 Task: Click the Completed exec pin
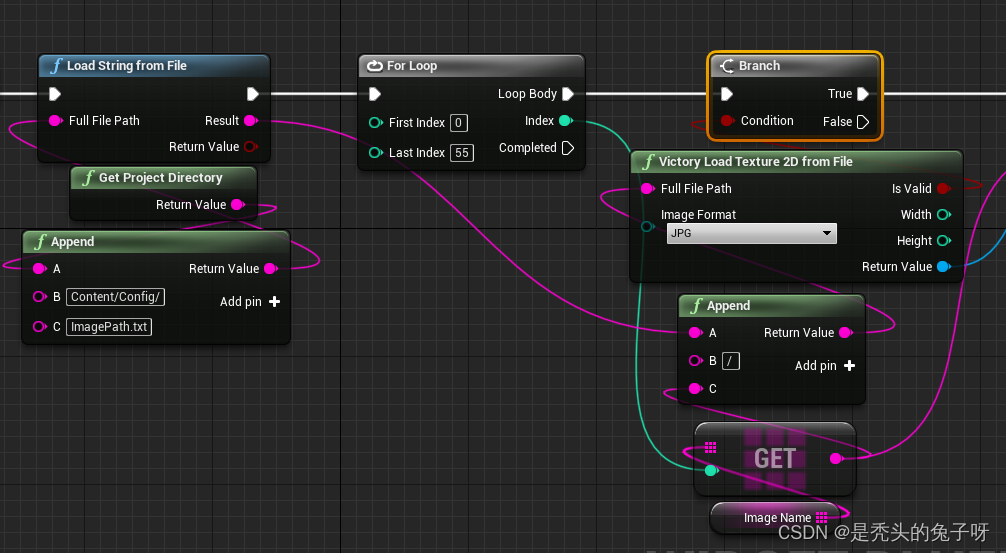568,148
